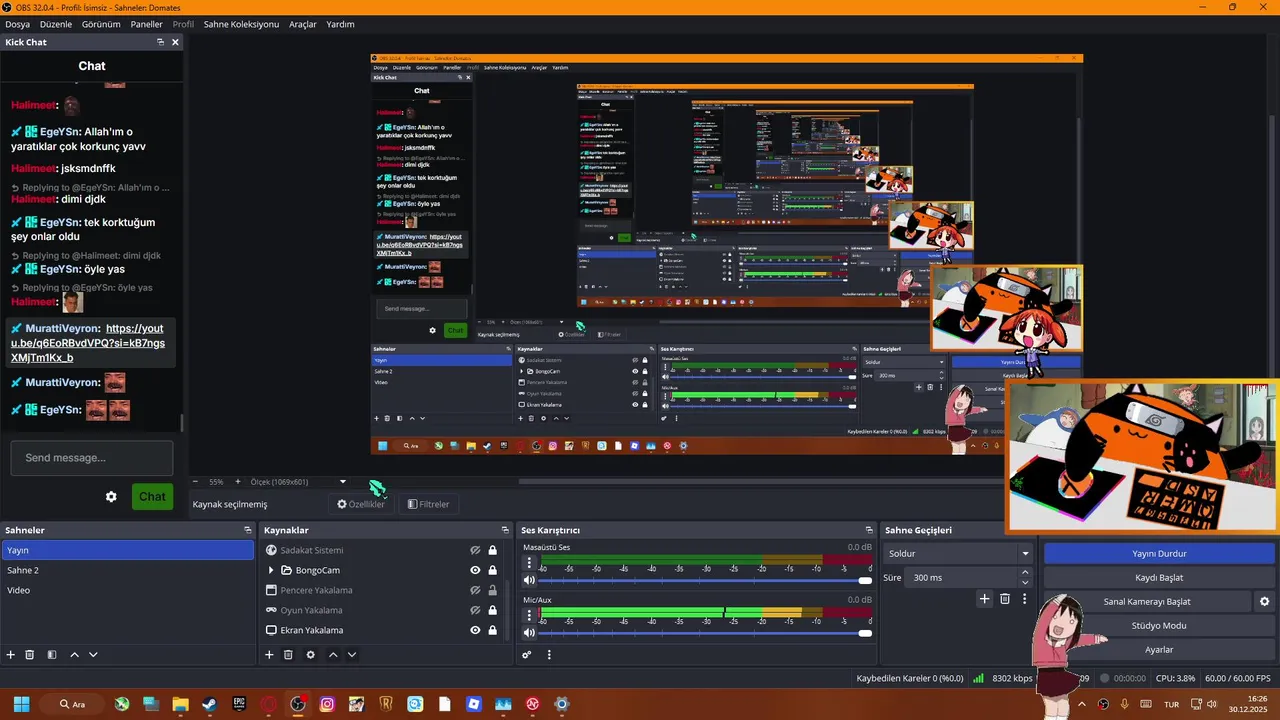Show the Pencere Yakalama source
Screen dimensions: 1280x720
[x=476, y=590]
